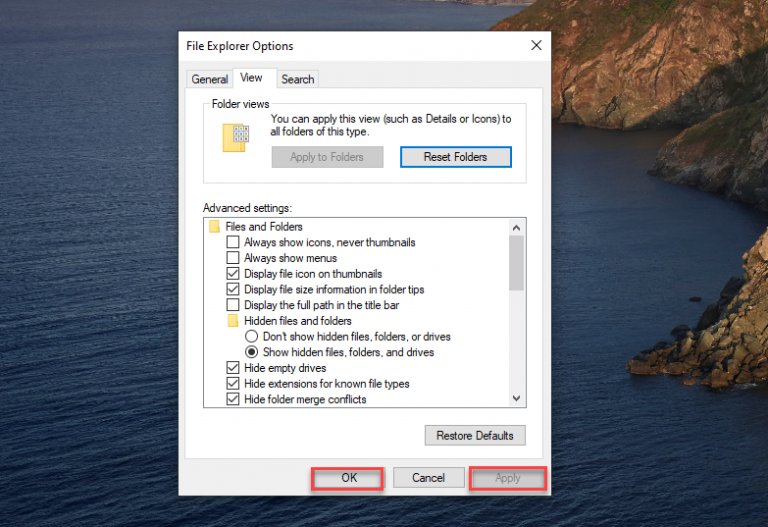
Task: Click the Folder views icon
Action: (x=236, y=138)
